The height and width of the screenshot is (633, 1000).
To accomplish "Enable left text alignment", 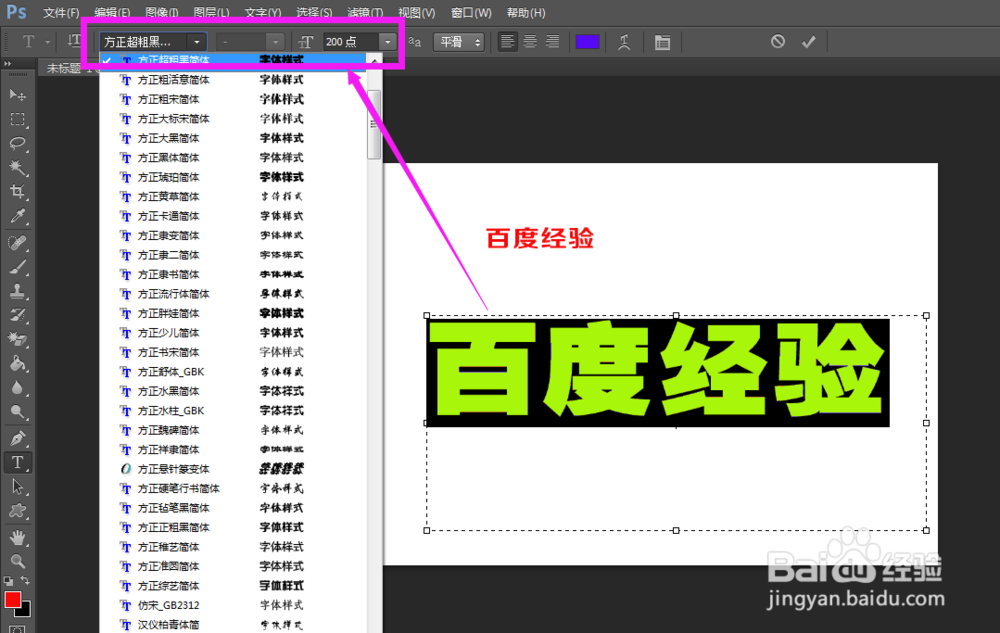I will pos(505,41).
